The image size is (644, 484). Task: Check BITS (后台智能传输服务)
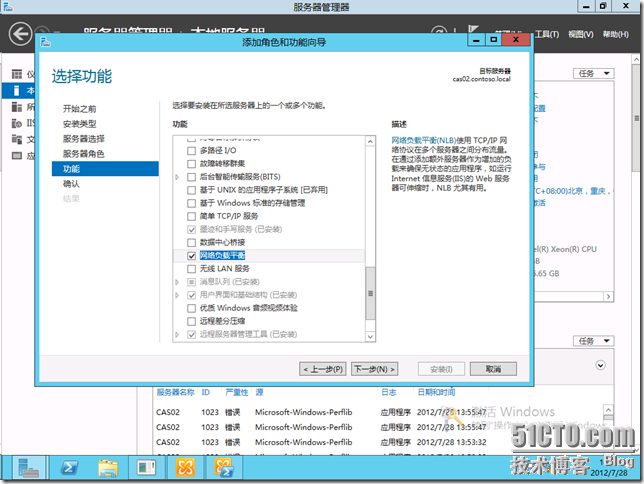(x=191, y=177)
